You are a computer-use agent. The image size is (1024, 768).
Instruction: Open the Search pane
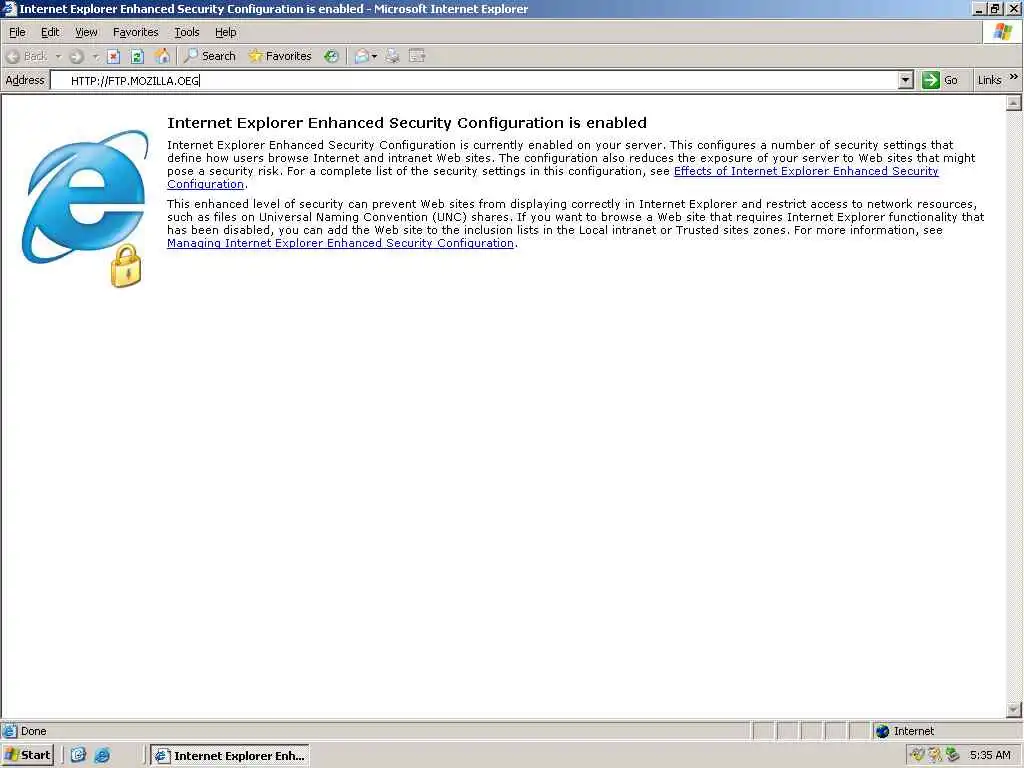[x=210, y=56]
